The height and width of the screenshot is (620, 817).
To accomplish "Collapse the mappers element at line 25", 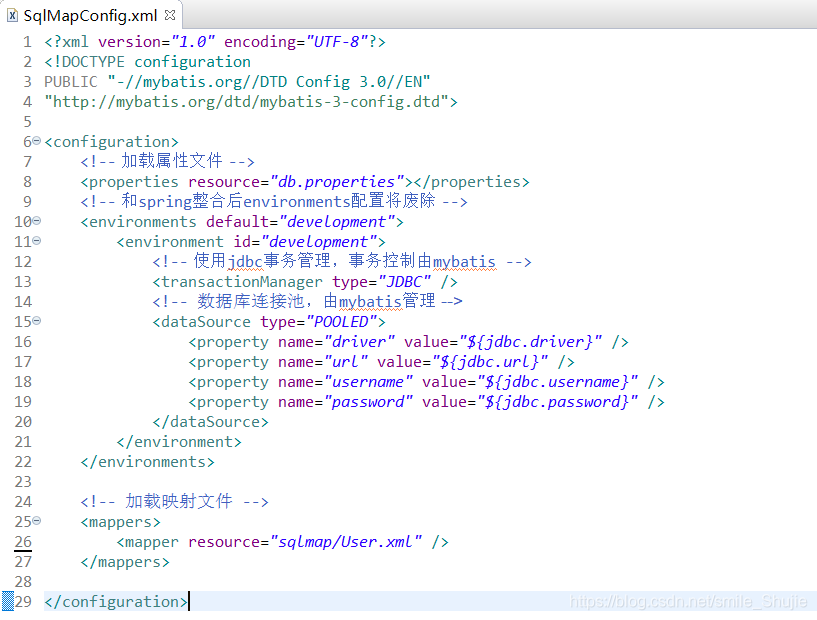I will (36, 521).
